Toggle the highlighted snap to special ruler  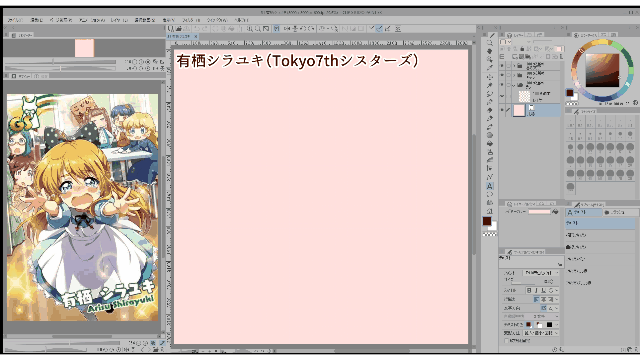pyautogui.click(x=379, y=29)
